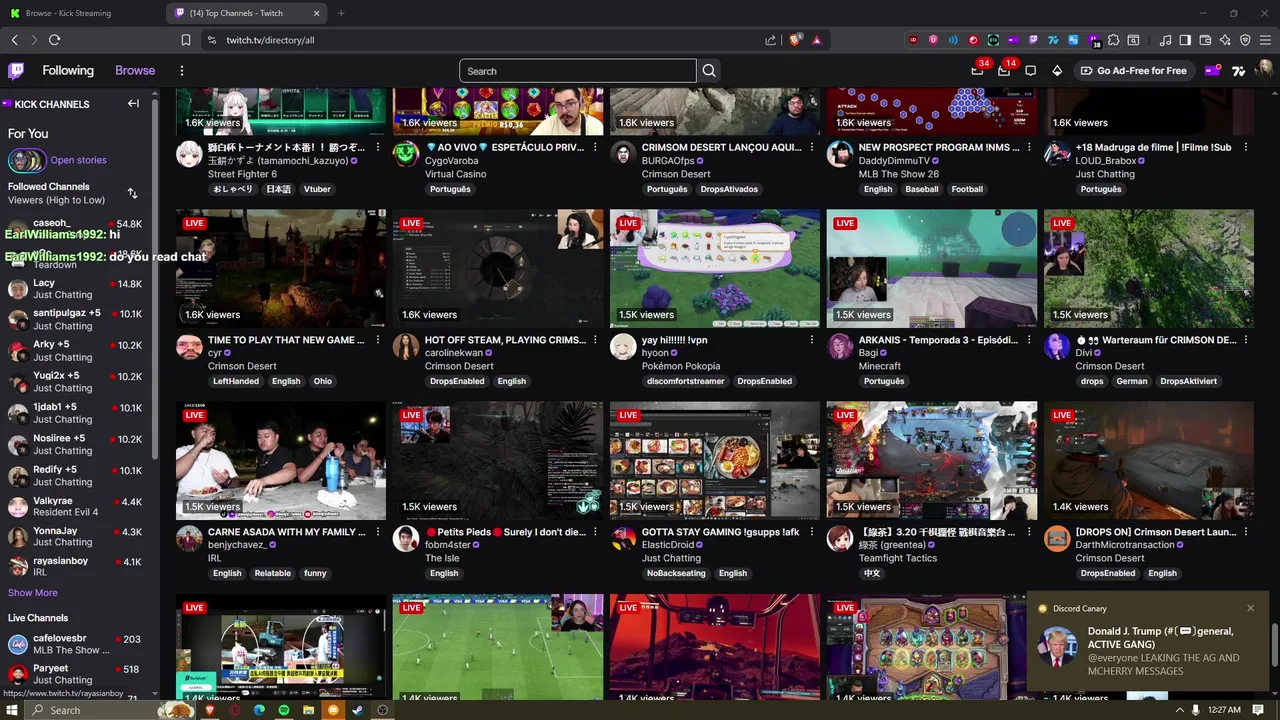Click the Vtuber tag

click(x=317, y=189)
